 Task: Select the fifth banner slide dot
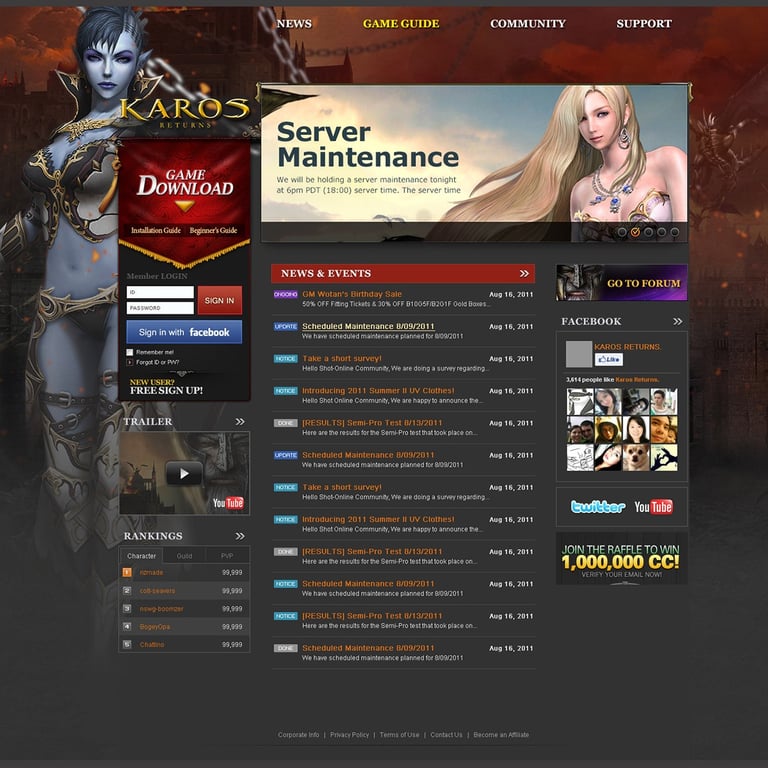675,232
